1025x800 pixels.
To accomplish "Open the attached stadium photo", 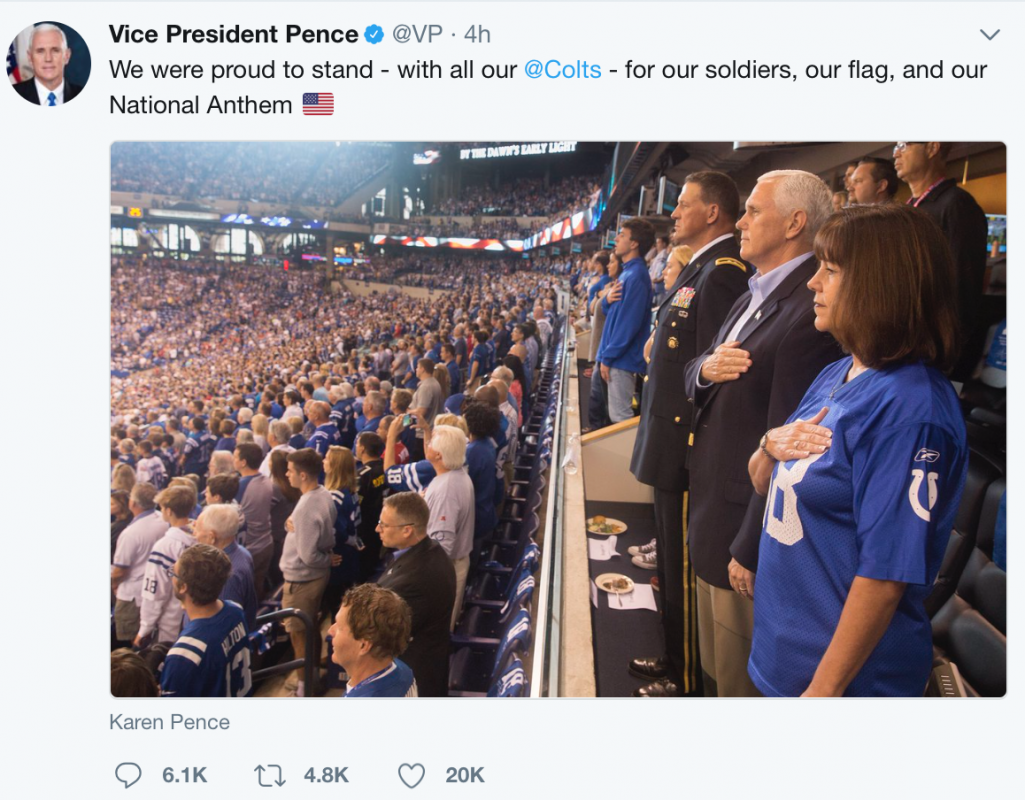I will (558, 419).
